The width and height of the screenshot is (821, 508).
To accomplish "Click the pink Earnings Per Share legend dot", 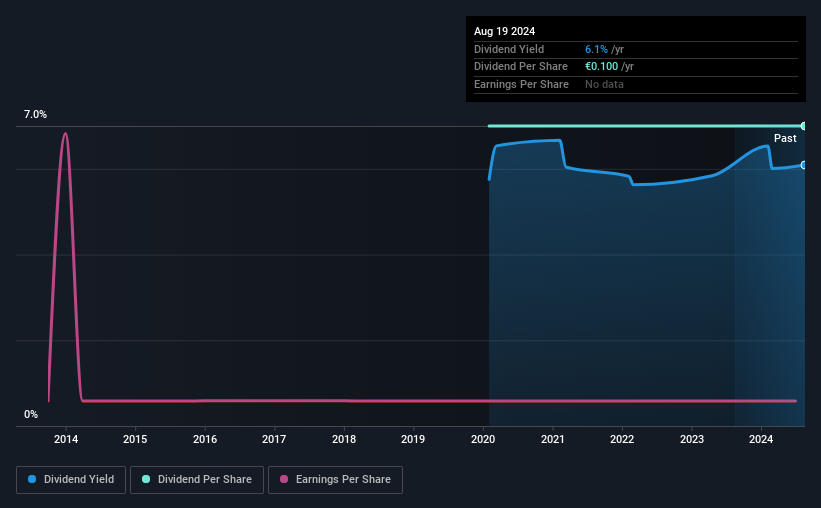I will pos(284,479).
